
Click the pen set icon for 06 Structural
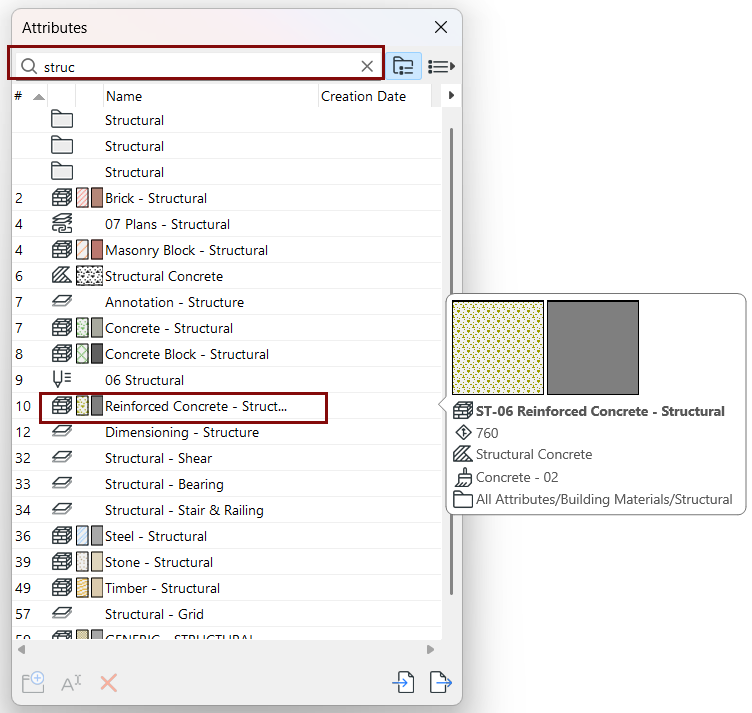pyautogui.click(x=62, y=379)
